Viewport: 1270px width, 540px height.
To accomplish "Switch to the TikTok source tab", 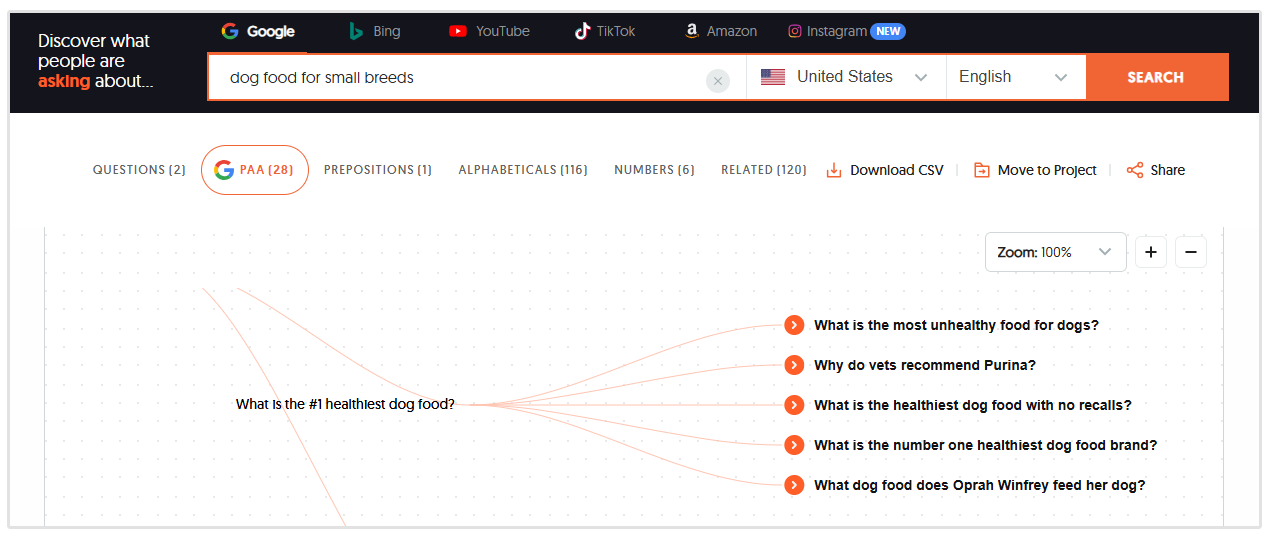I will tap(605, 31).
